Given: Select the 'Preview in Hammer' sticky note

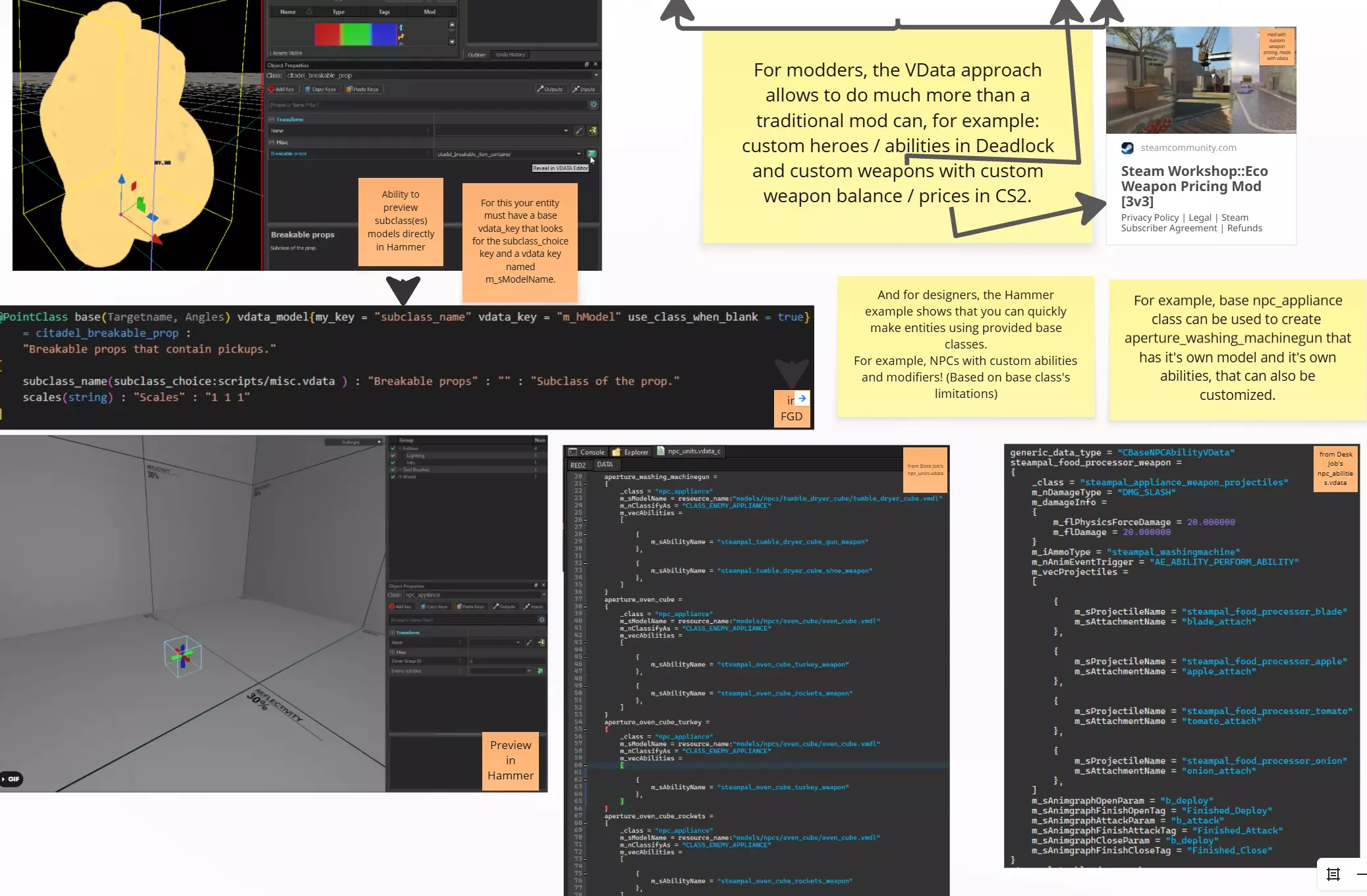Looking at the screenshot, I should (x=511, y=760).
